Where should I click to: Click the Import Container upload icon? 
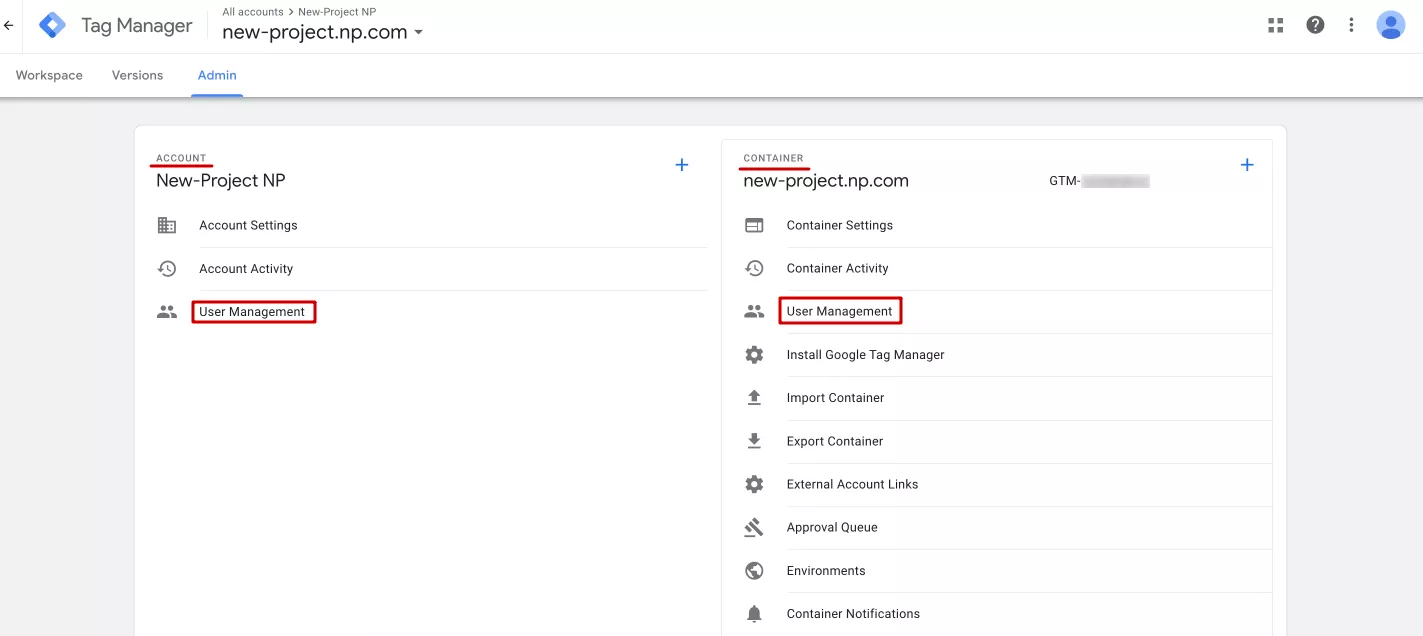click(x=754, y=398)
